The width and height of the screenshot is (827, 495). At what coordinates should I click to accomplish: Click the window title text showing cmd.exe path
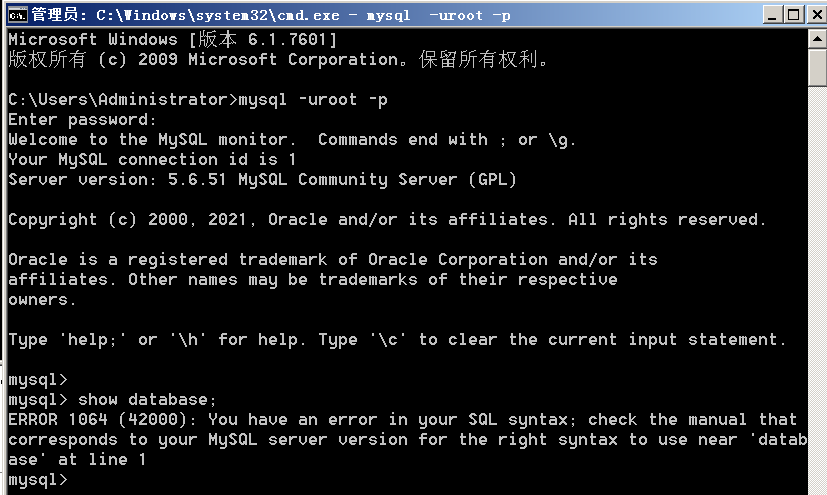(x=271, y=15)
